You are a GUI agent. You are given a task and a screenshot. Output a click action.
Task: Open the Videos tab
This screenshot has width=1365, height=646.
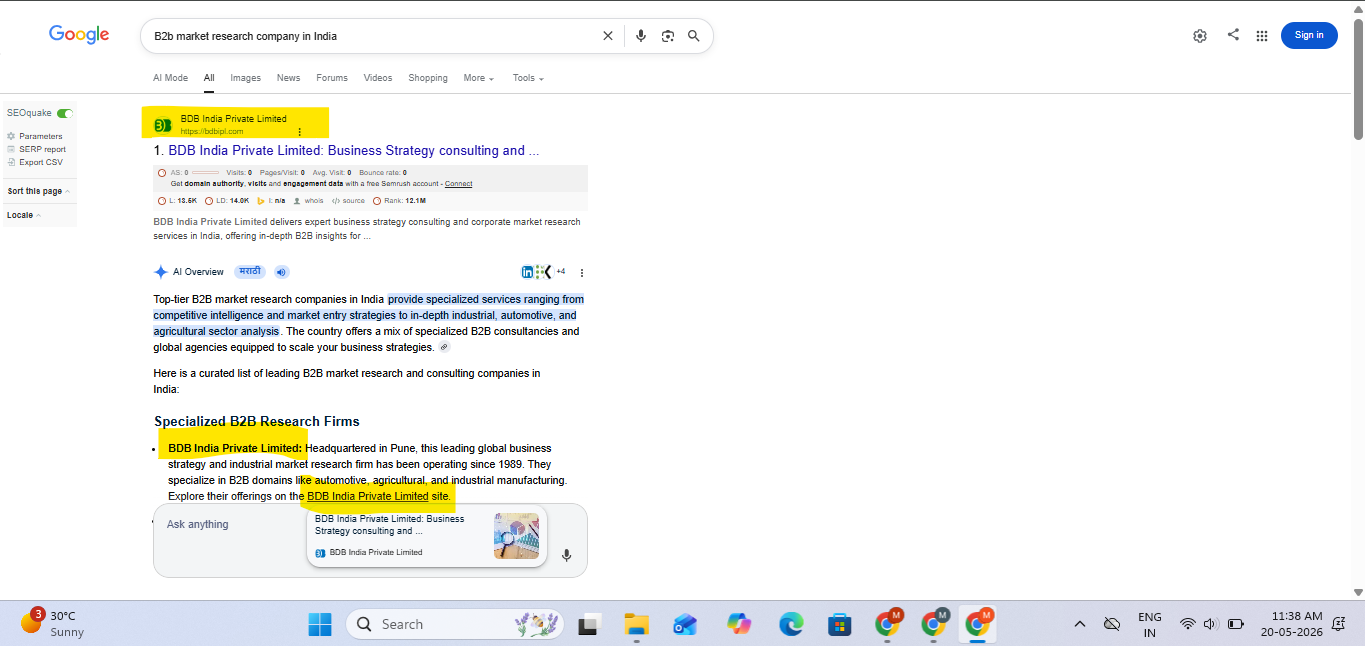tap(378, 78)
